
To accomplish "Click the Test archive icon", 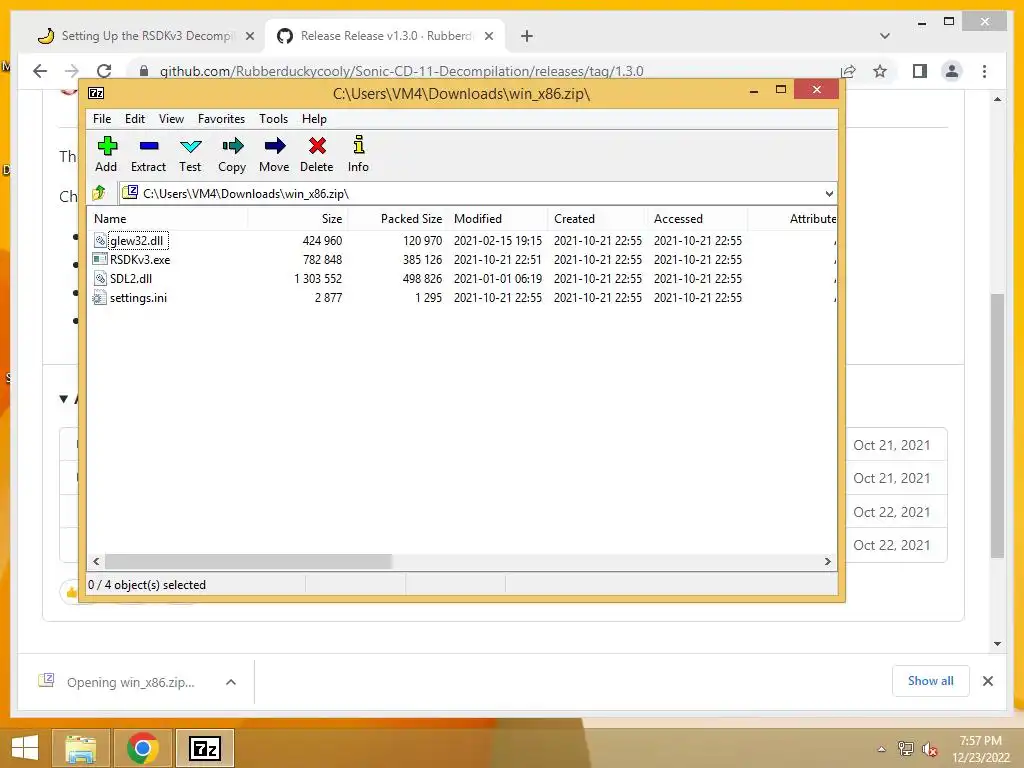I will [190, 154].
